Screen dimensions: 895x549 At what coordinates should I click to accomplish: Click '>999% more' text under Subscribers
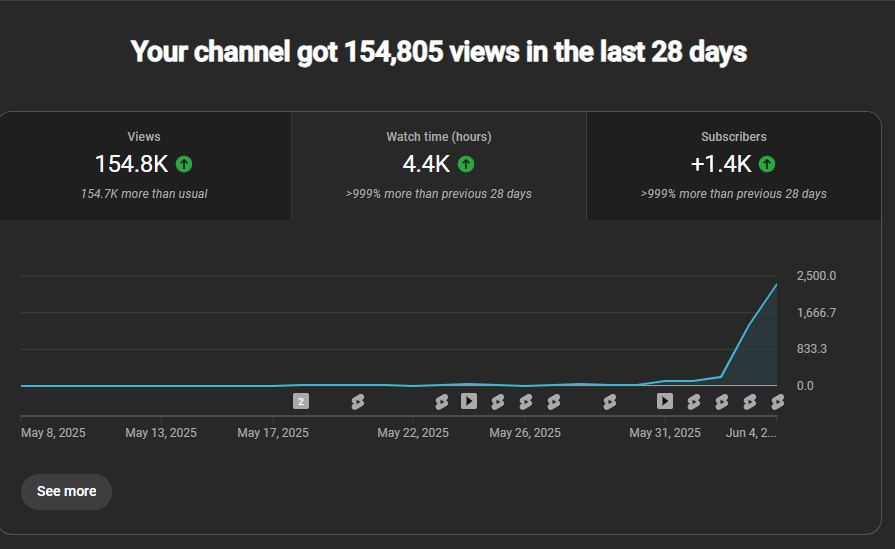pos(733,194)
